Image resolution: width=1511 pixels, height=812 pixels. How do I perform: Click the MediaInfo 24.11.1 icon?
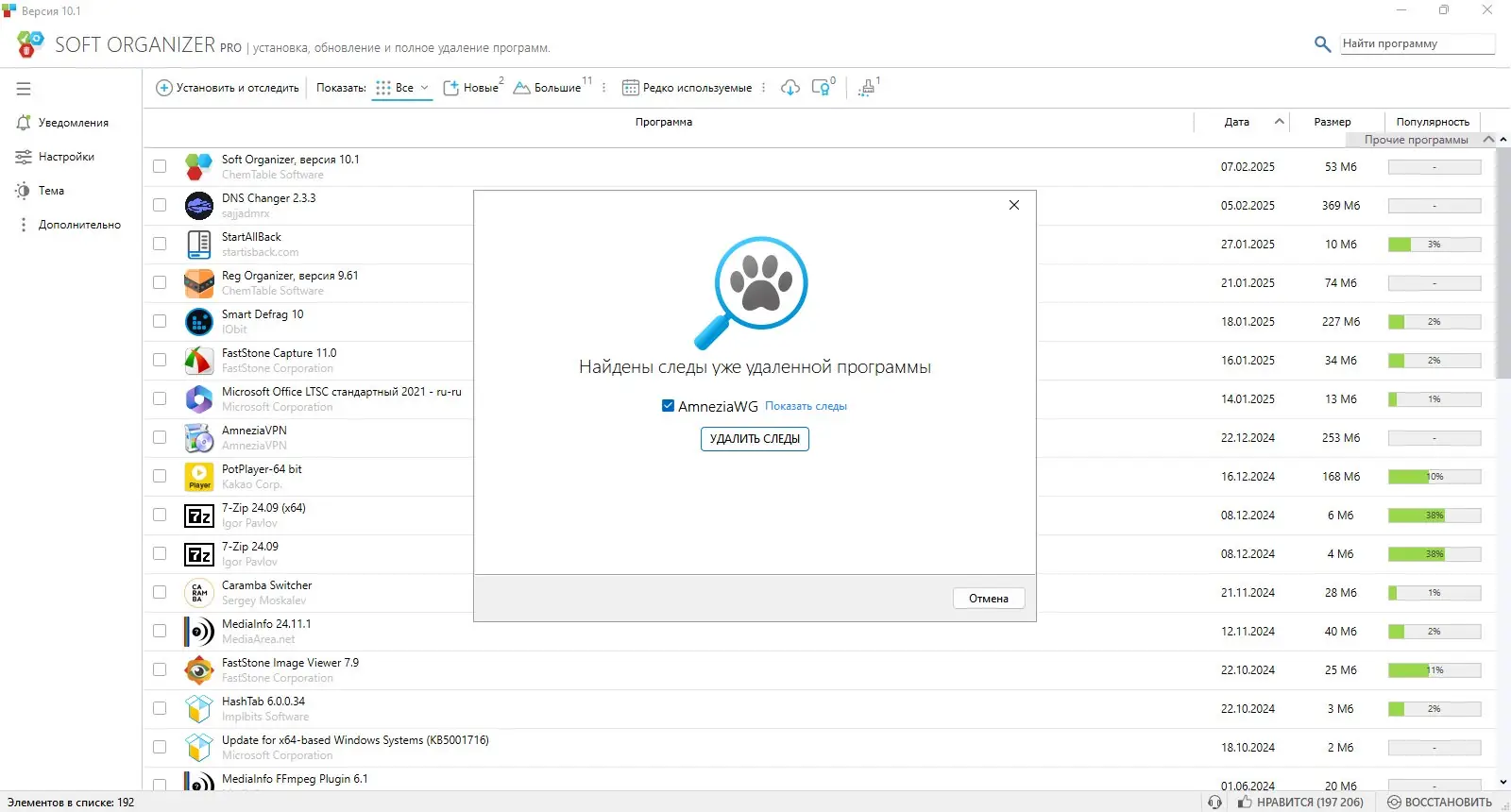[198, 632]
